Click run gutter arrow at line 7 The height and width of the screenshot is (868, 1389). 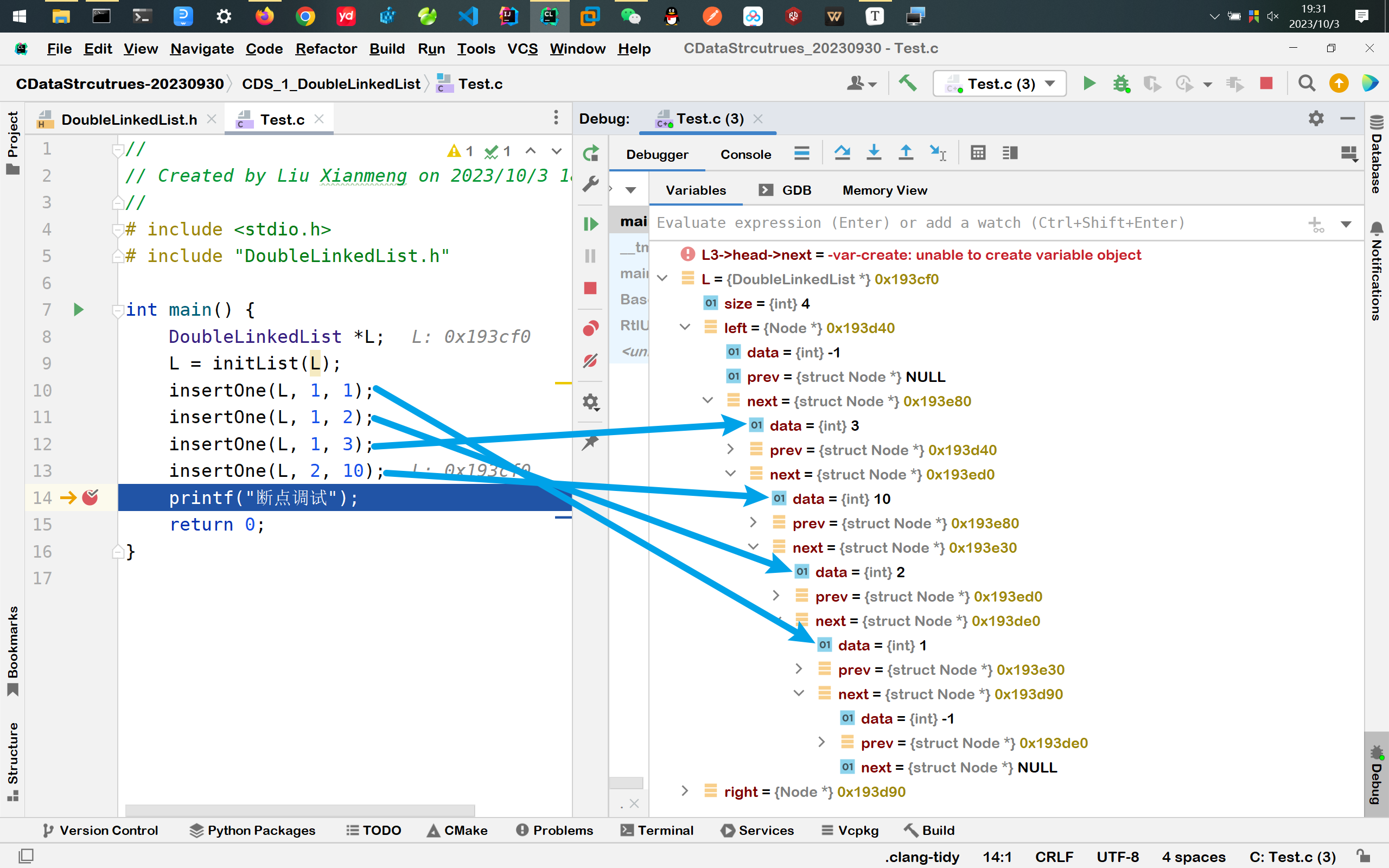point(79,310)
